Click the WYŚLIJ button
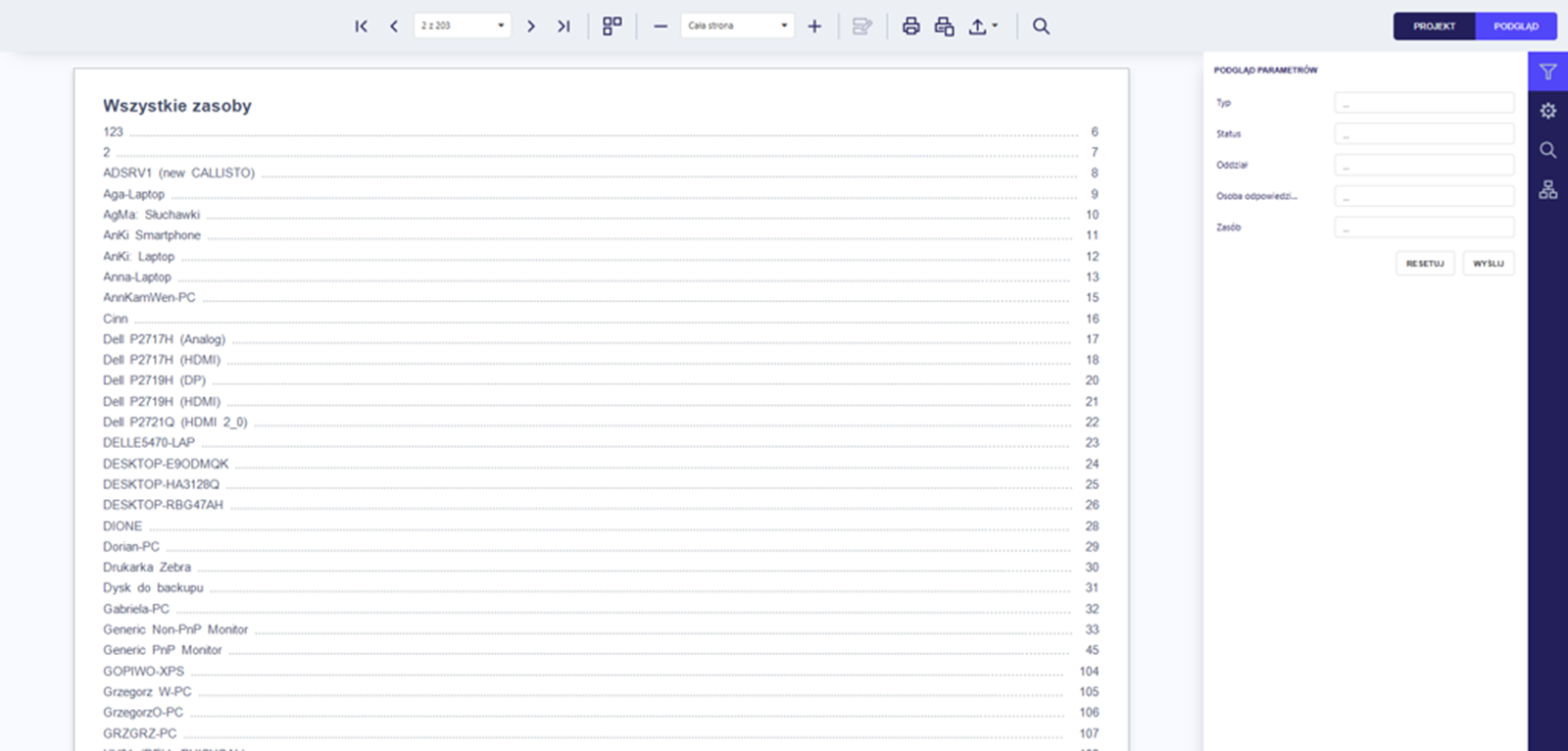Image resolution: width=1568 pixels, height=751 pixels. pyautogui.click(x=1488, y=264)
